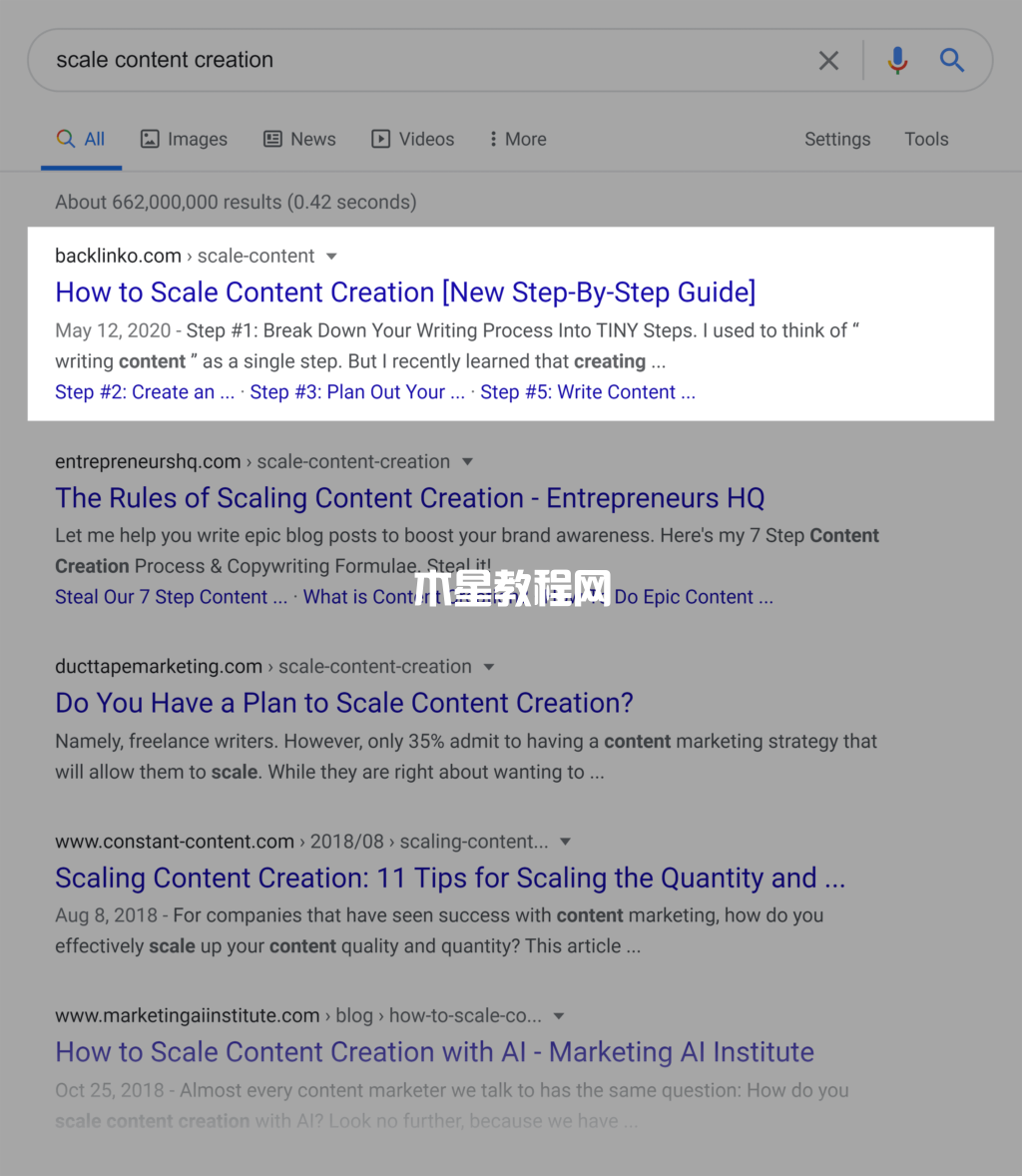Image resolution: width=1022 pixels, height=1176 pixels.
Task: Click the entrepreneurshq.com › scale-content-creation URL breadcrumb
Action: click(253, 461)
